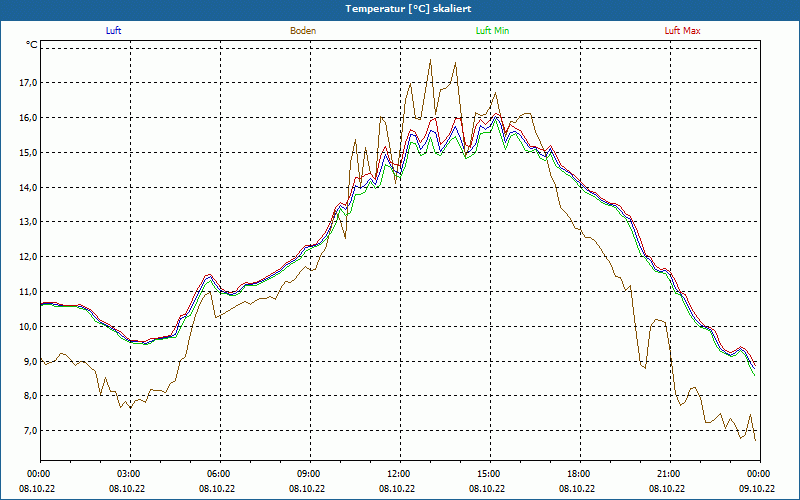
Task: Click the 7,0 y-axis value
Action: click(30, 431)
